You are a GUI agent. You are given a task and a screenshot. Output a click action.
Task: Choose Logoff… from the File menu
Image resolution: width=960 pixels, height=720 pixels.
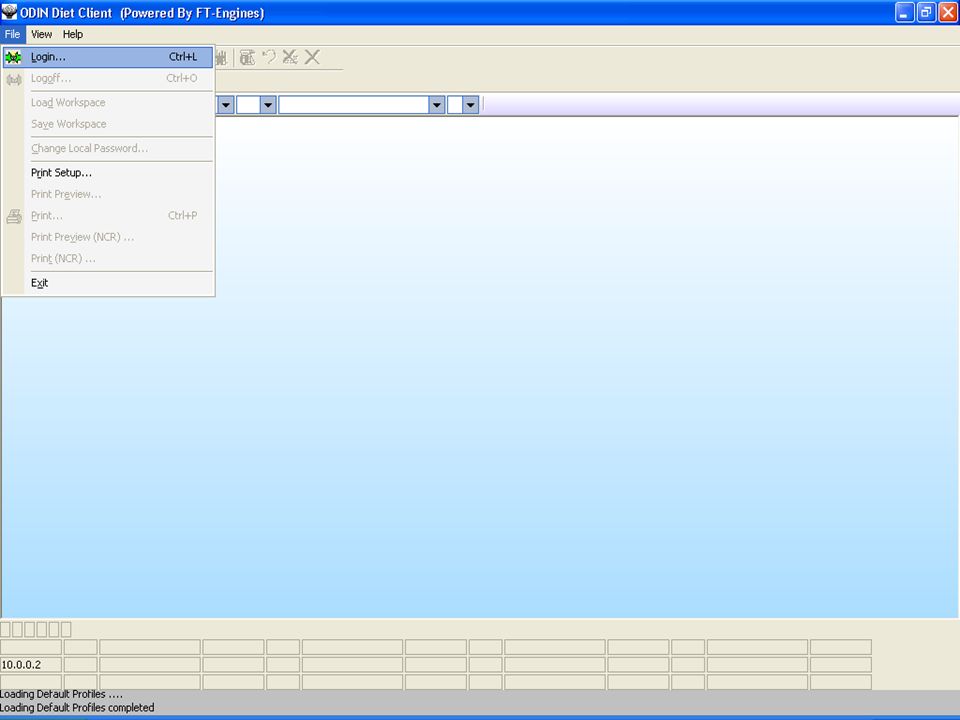pyautogui.click(x=108, y=78)
